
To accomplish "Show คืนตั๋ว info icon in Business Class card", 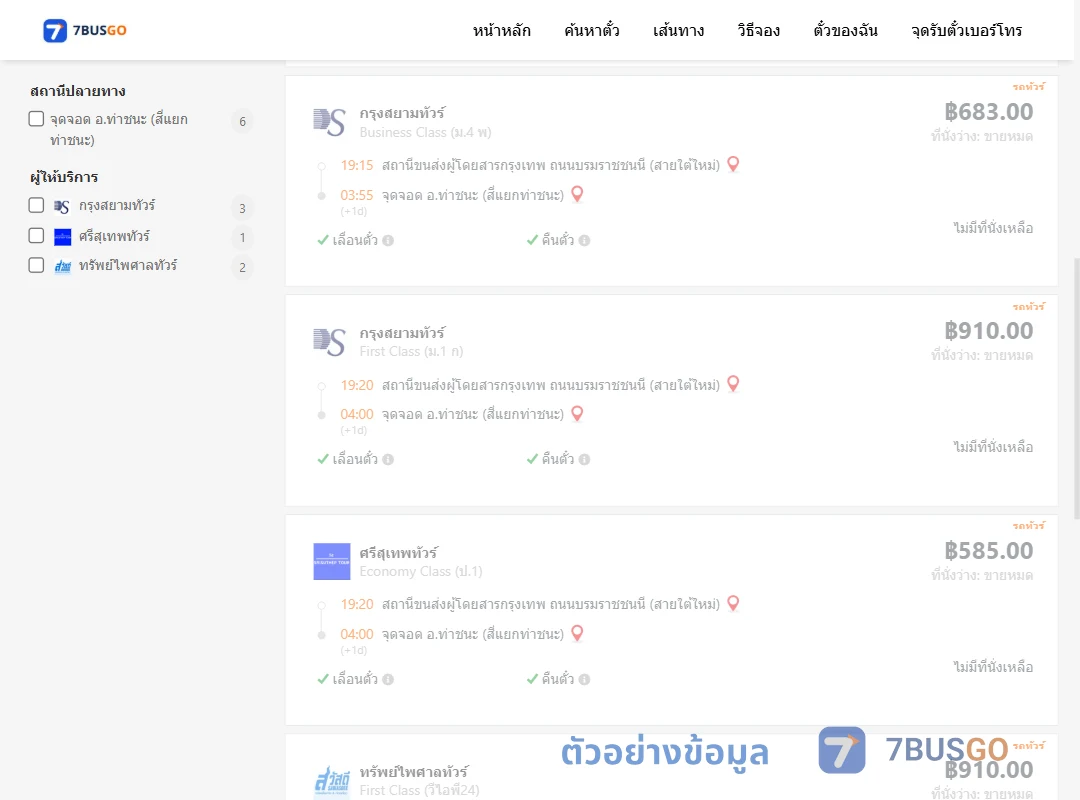I will (585, 240).
